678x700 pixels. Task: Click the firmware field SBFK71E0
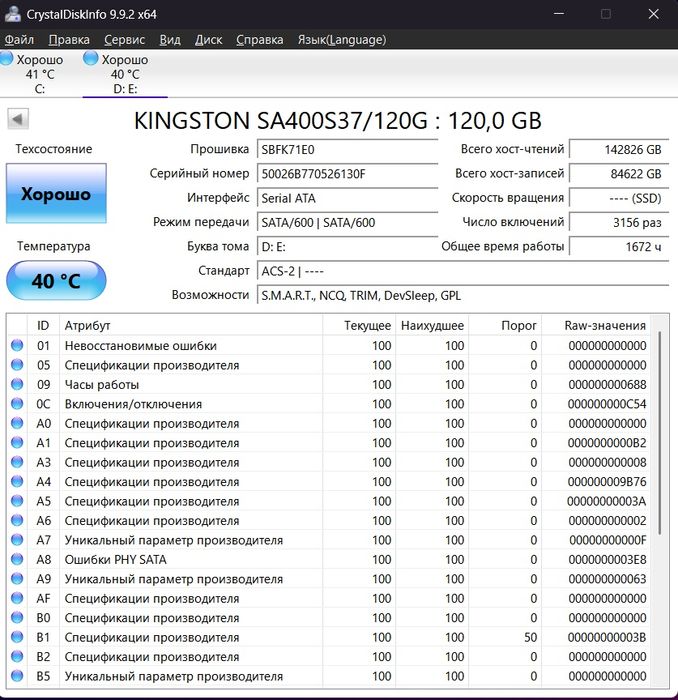(x=347, y=150)
